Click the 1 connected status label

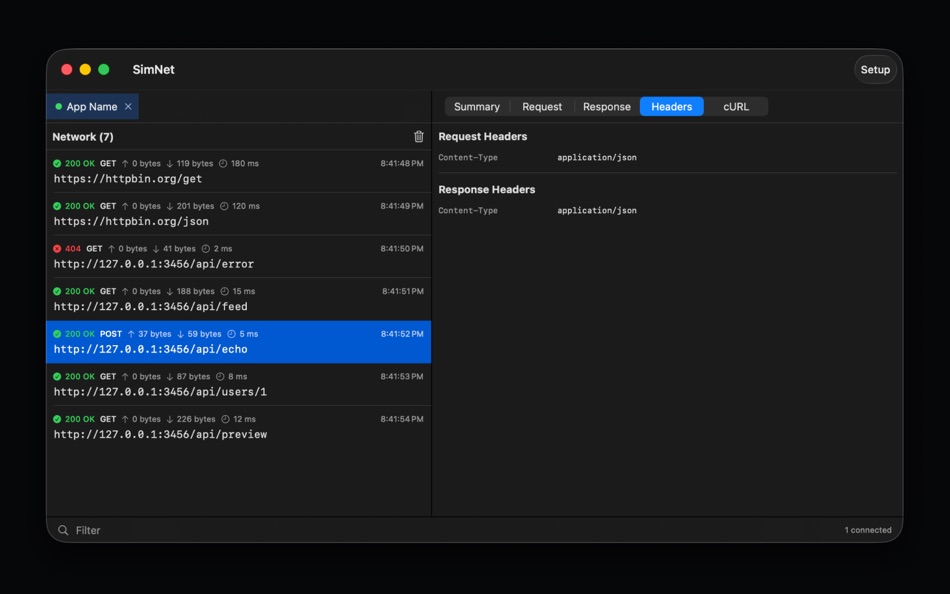point(866,530)
